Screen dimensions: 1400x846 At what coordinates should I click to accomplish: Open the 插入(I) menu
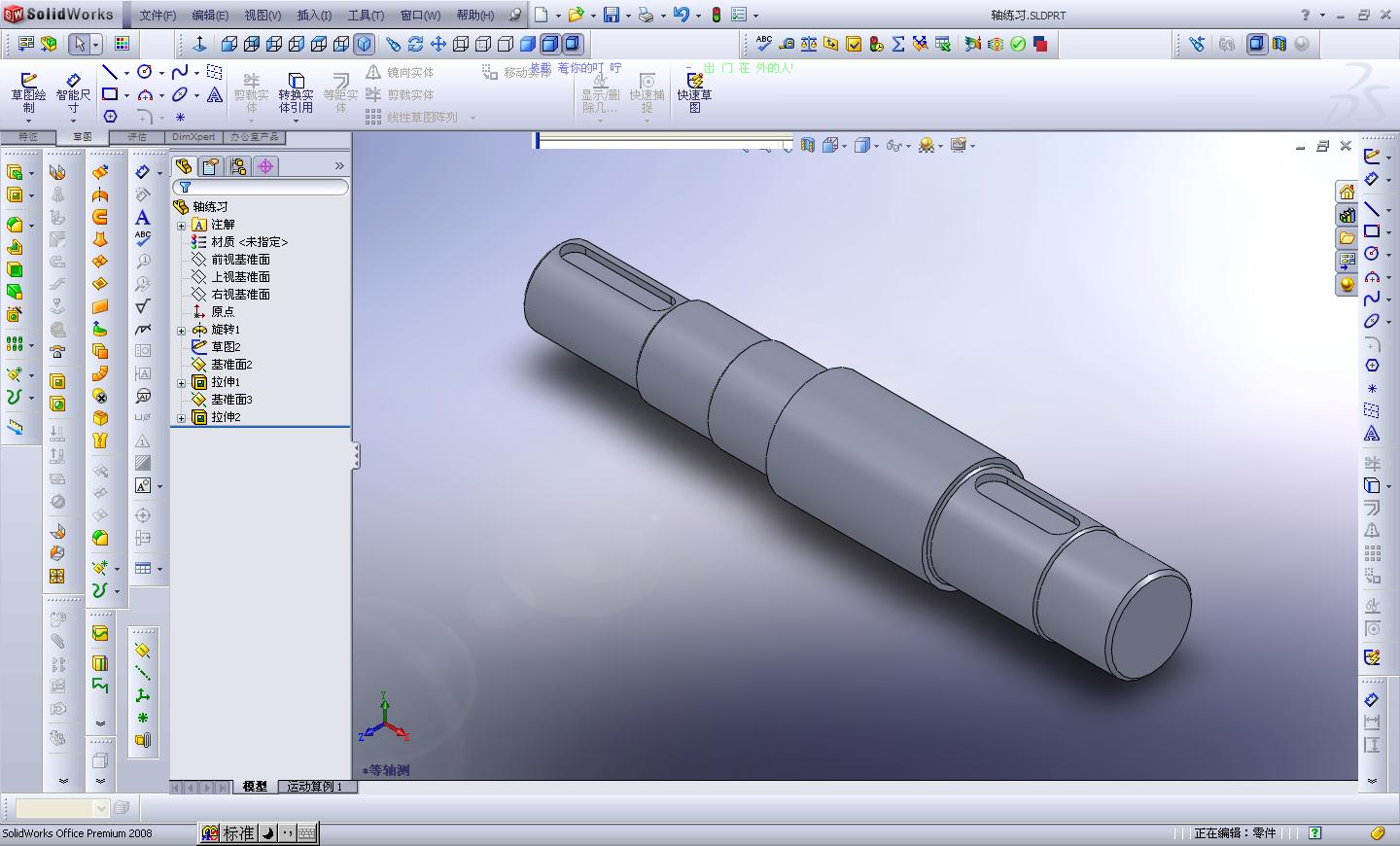coord(314,15)
